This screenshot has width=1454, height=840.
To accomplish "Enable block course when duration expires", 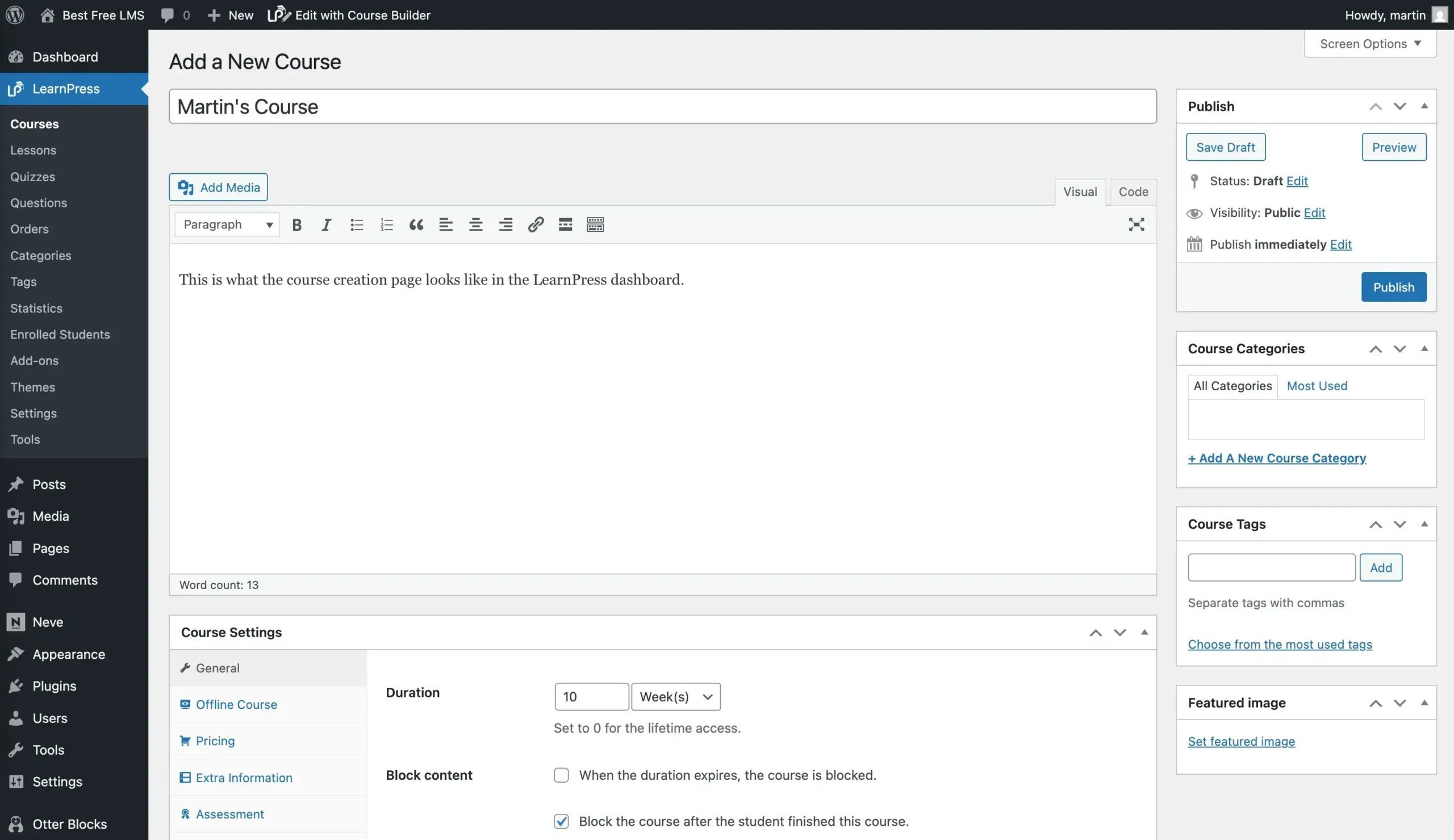I will 561,775.
